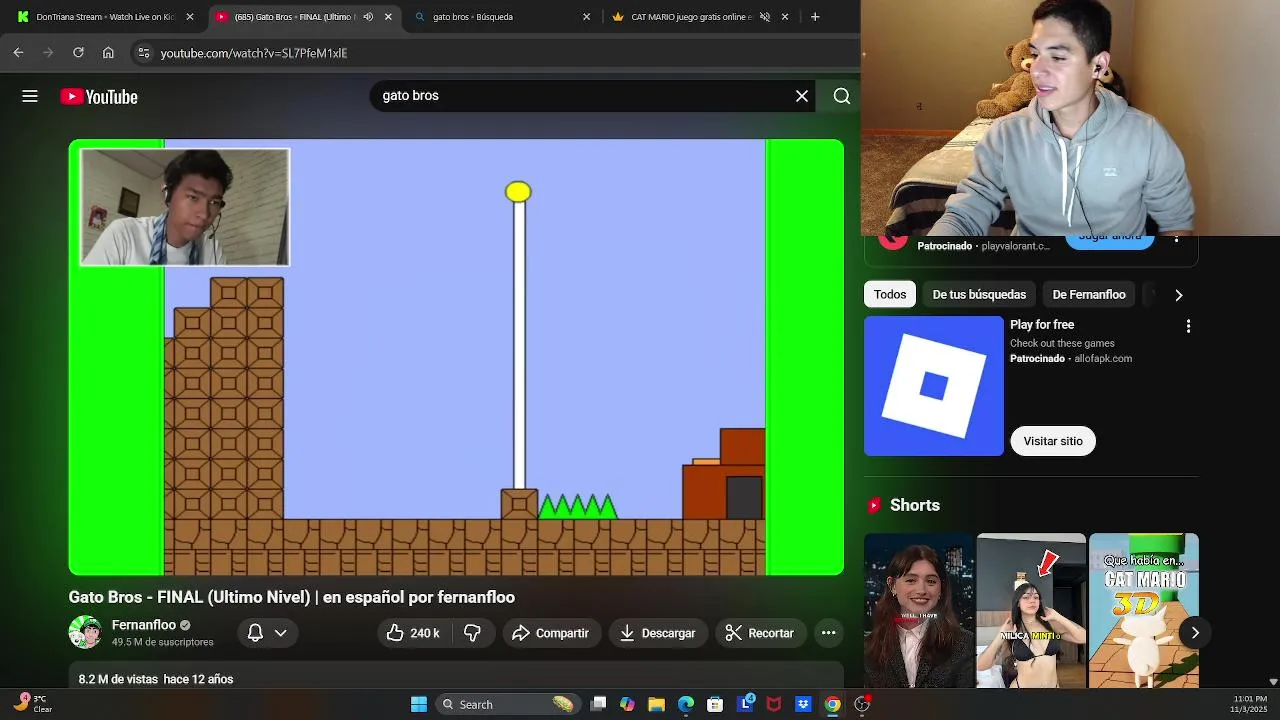Open more actions three-dot menu under video

[x=828, y=633]
